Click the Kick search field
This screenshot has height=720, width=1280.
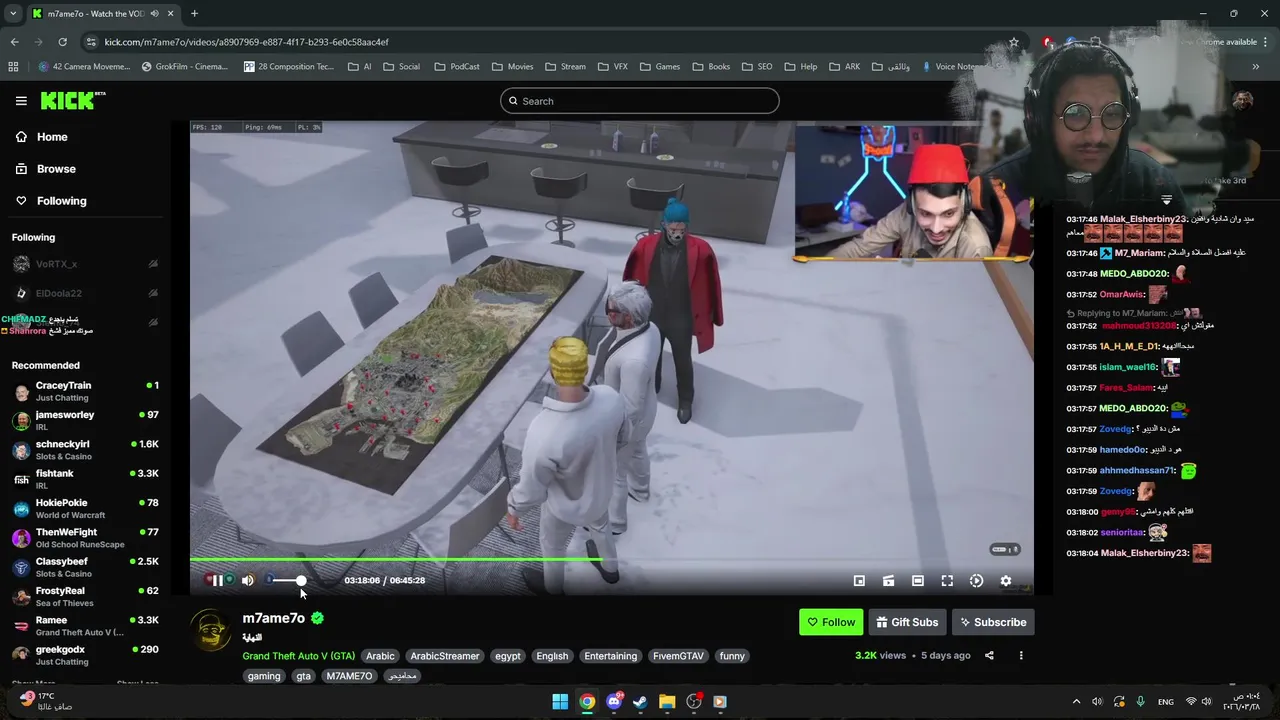tap(640, 101)
